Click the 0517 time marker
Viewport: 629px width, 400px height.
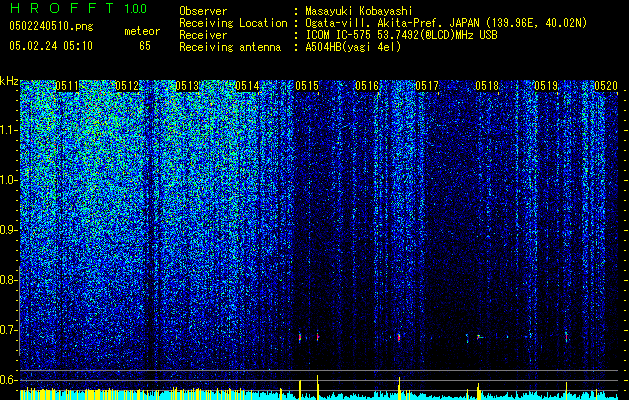pyautogui.click(x=427, y=86)
